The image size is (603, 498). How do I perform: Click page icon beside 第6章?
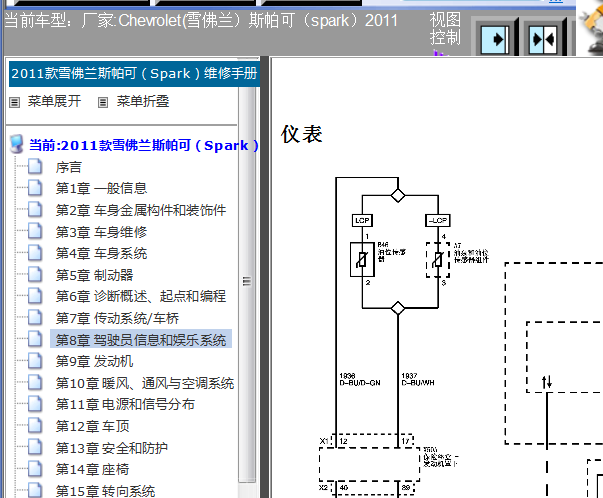coord(35,296)
